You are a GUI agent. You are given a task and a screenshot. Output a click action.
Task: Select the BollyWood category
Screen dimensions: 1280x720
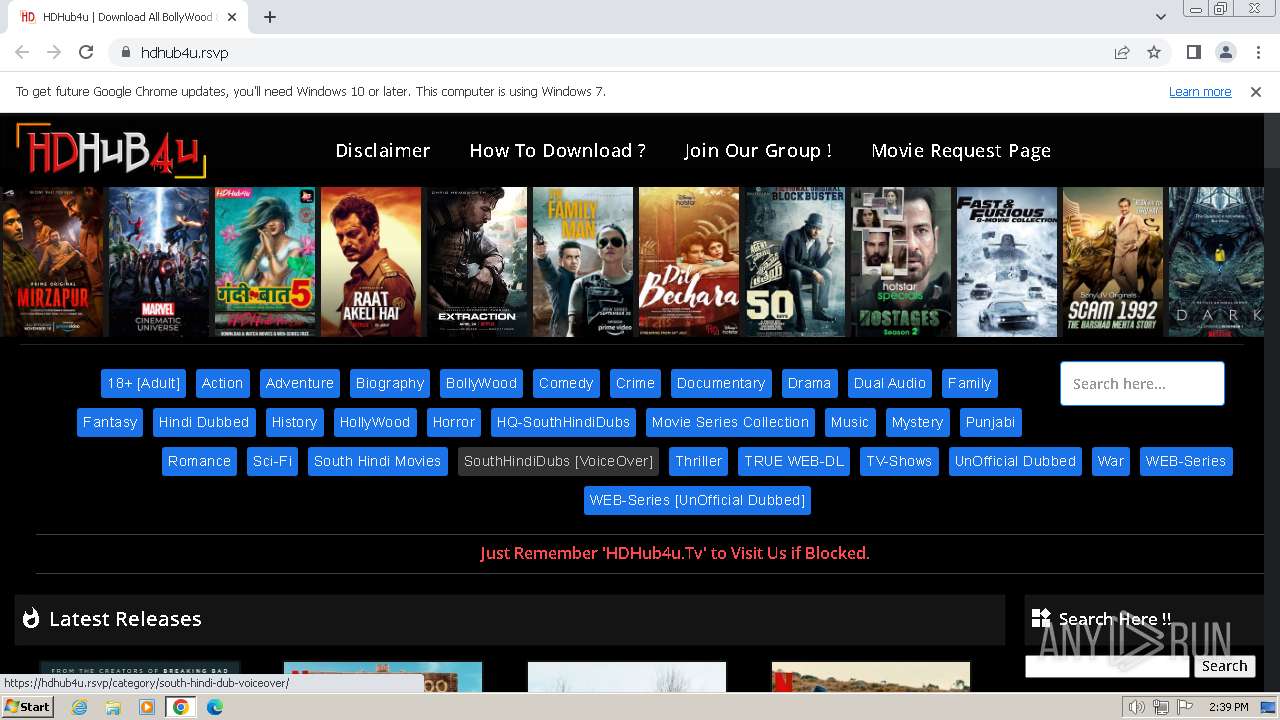point(481,383)
